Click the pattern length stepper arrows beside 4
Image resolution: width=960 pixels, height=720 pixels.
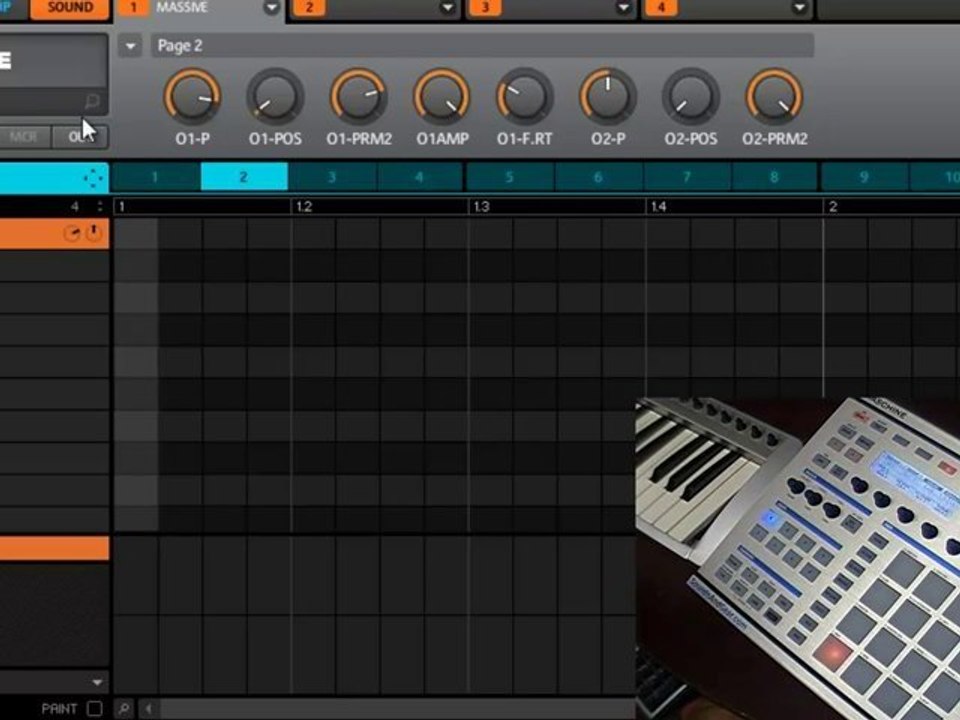point(100,206)
